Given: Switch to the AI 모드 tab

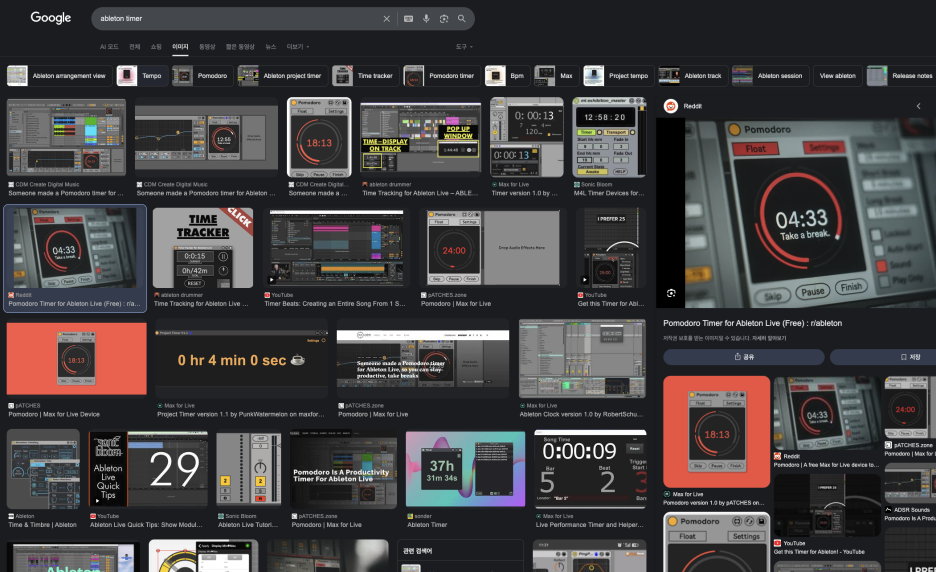Looking at the screenshot, I should [109, 47].
